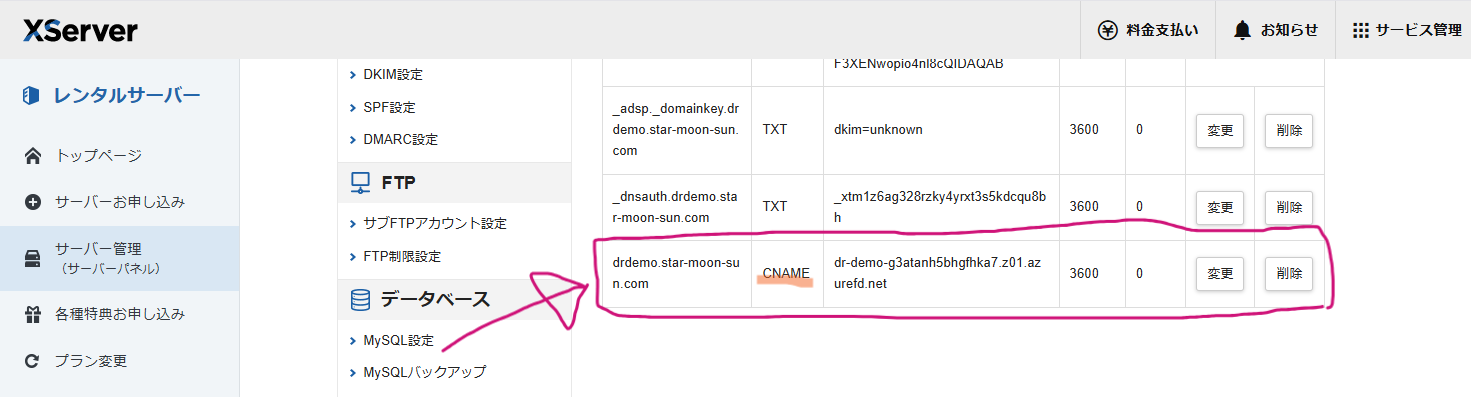The image size is (1471, 397).
Task: Click the FTP section header
Action: 454,183
